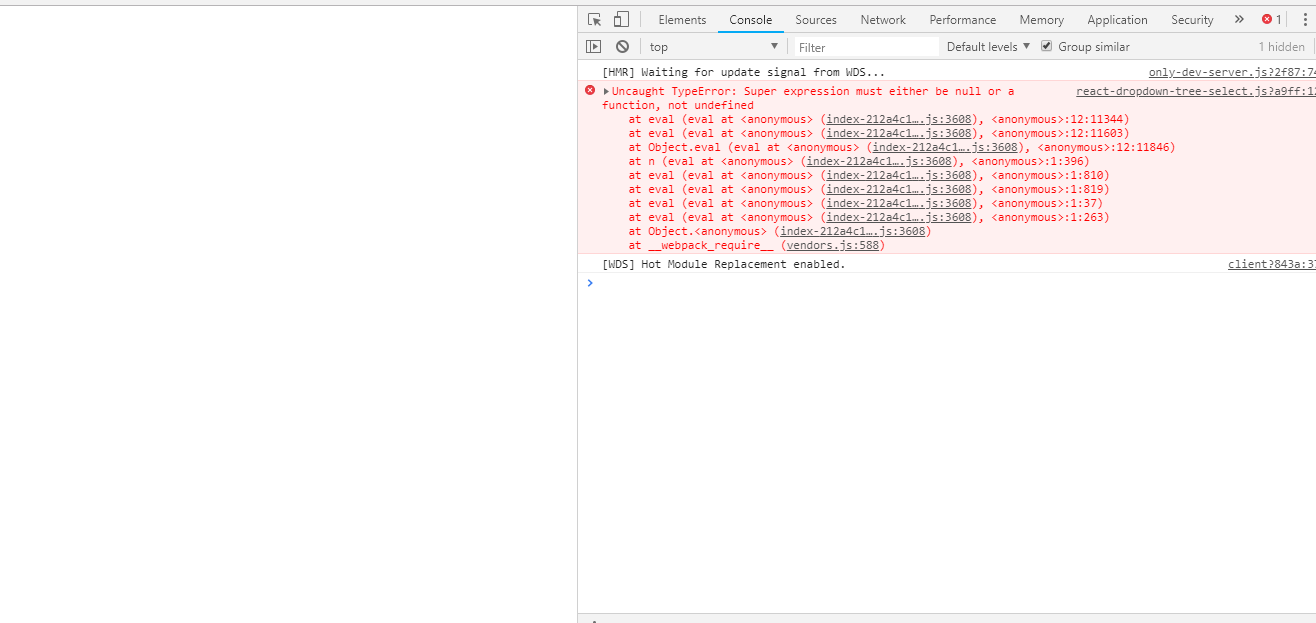Open index link in the 1:37 stack line
The image size is (1316, 623).
point(899,203)
